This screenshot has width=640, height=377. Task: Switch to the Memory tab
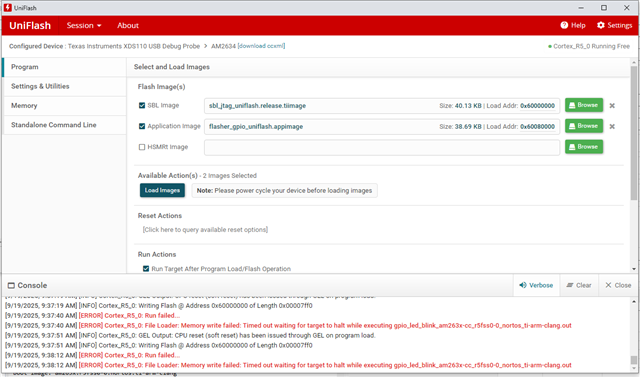tap(65, 106)
